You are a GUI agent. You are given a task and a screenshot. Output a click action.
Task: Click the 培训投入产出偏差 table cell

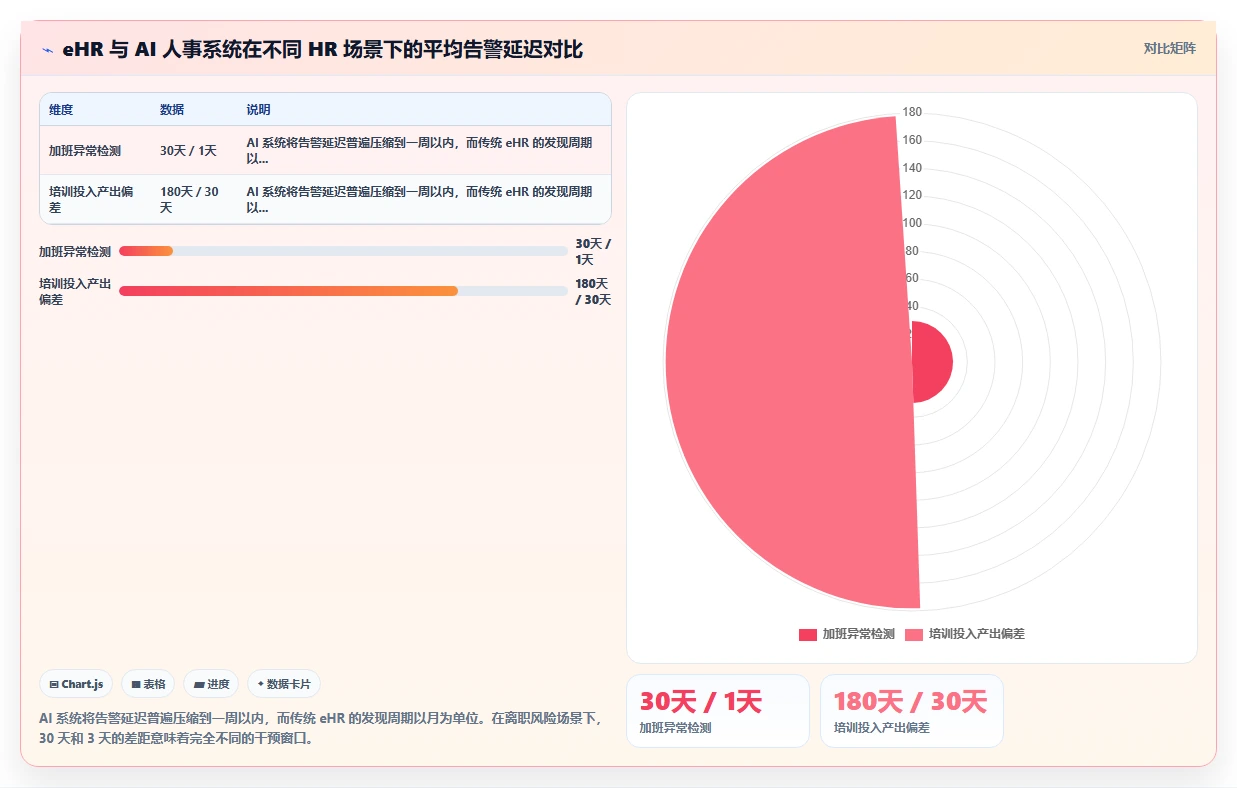tap(95, 199)
